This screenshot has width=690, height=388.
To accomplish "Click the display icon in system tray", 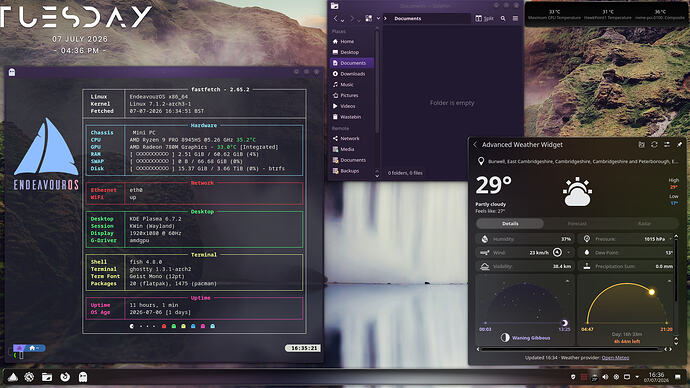I will [x=627, y=377].
